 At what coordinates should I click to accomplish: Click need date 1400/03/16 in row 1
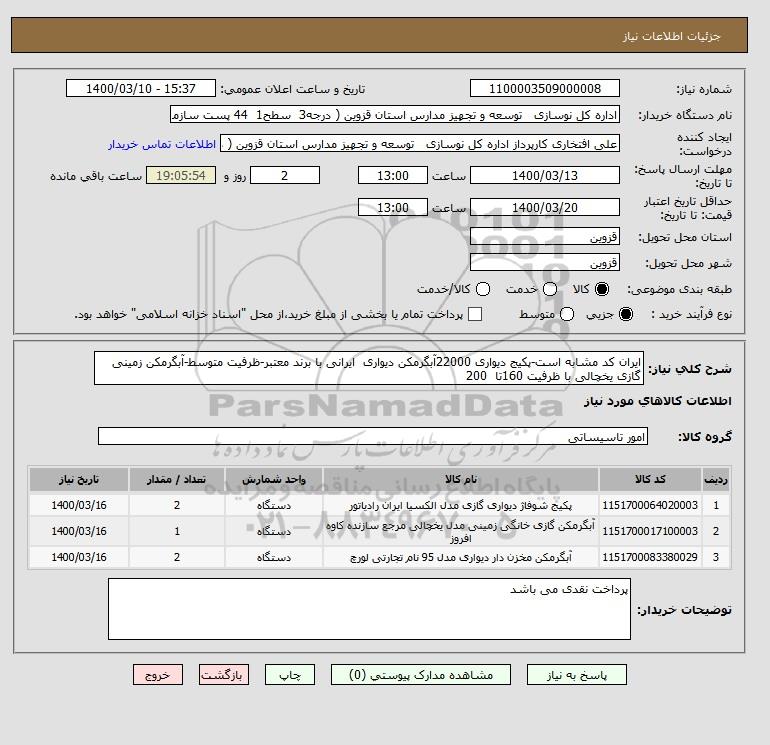pyautogui.click(x=79, y=505)
